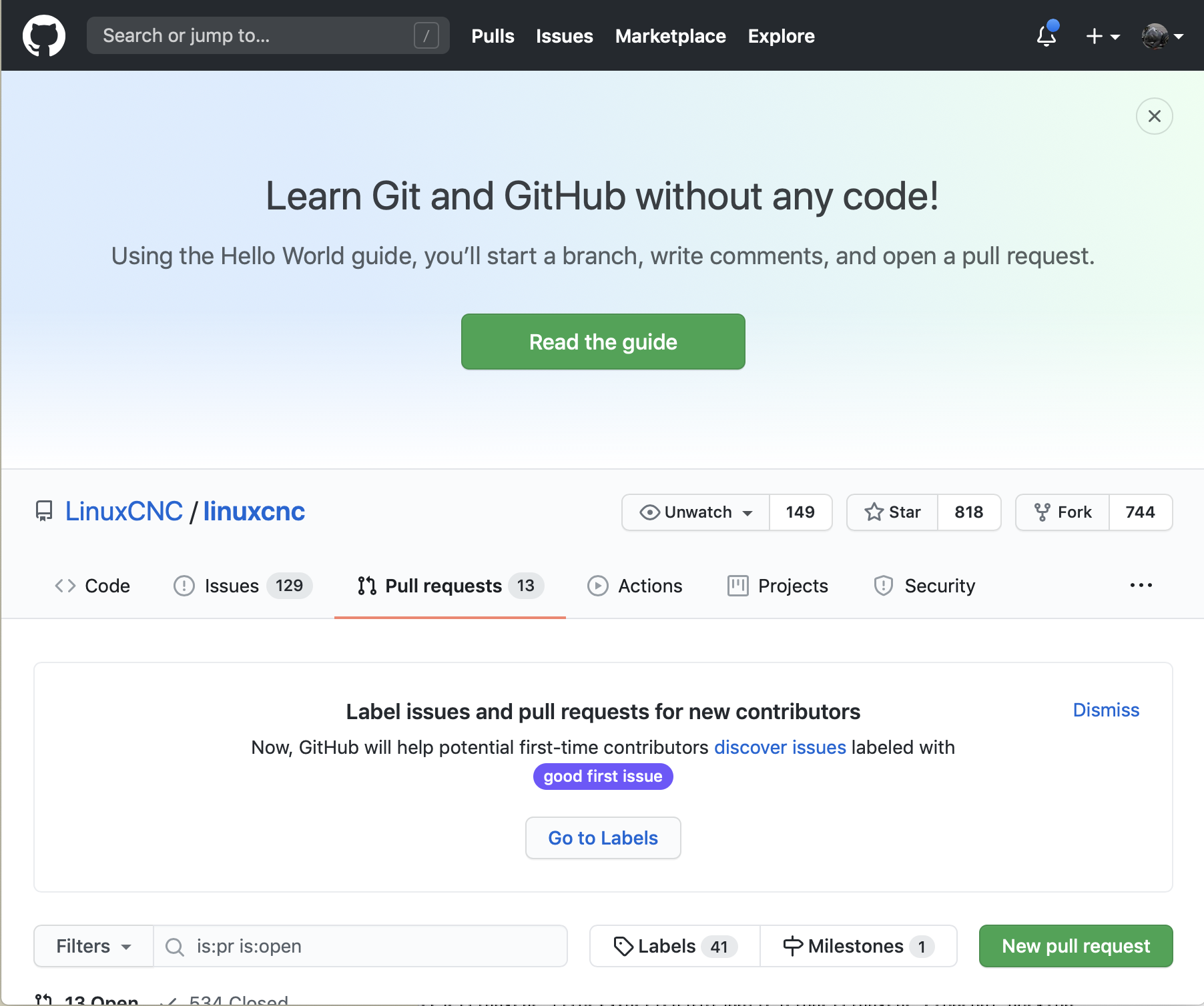Click the Go to Labels button
Image resolution: width=1204 pixels, height=1006 pixels.
click(x=603, y=838)
